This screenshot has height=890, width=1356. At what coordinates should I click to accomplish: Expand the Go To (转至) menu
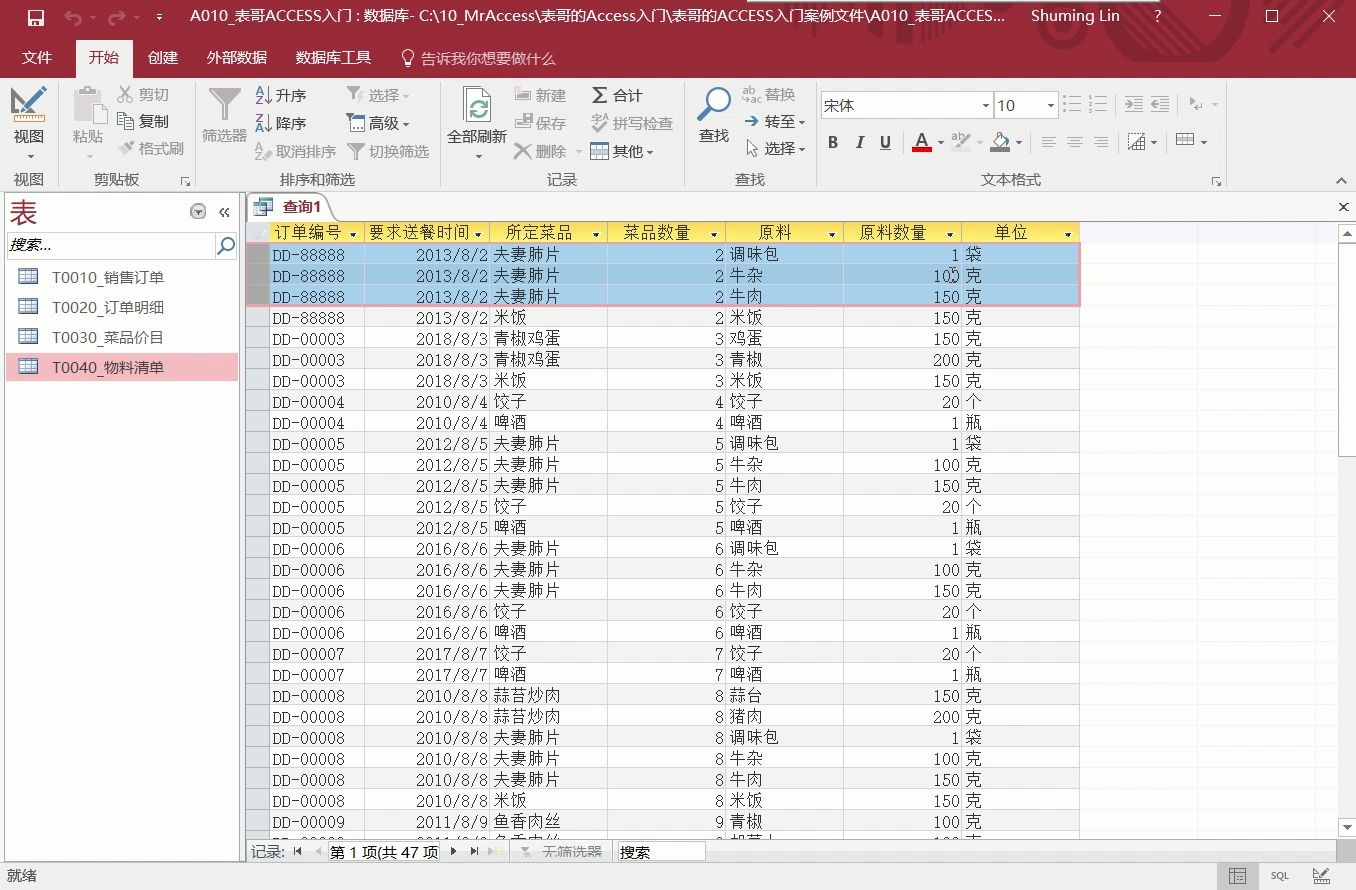775,121
